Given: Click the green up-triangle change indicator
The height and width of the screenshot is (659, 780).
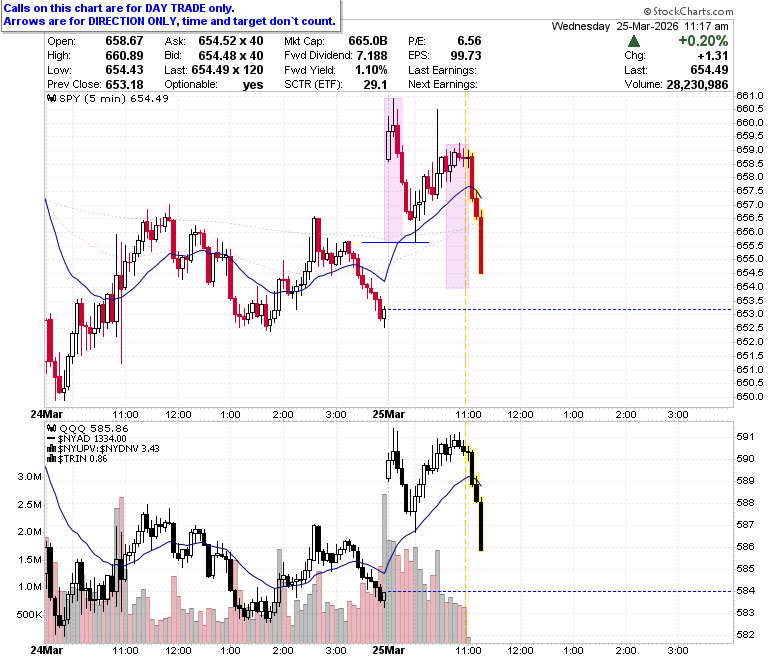Looking at the screenshot, I should point(634,41).
